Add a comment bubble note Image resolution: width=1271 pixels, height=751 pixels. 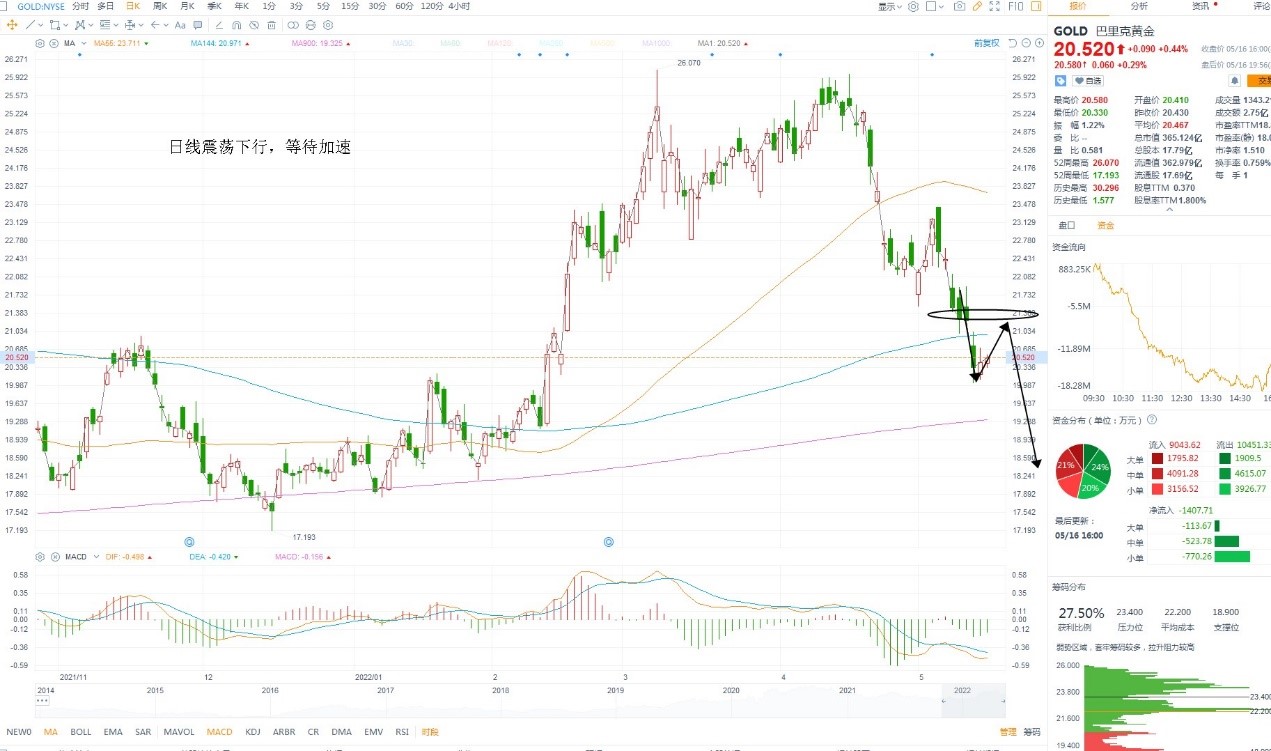pos(198,25)
